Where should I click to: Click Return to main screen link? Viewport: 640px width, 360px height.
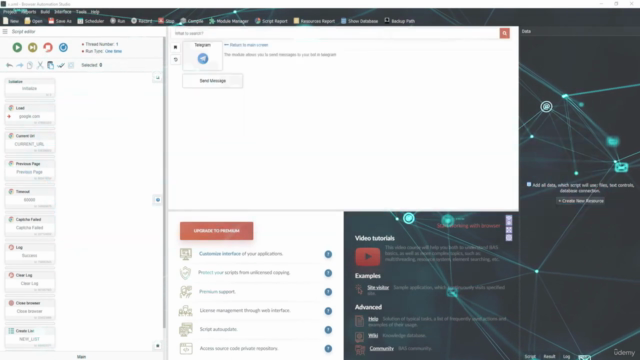(x=247, y=45)
